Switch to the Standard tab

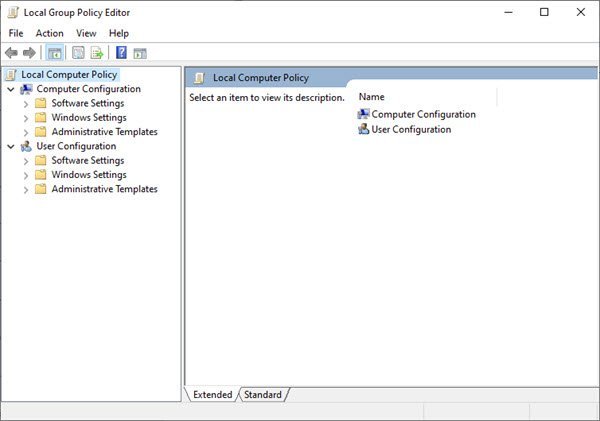coord(262,395)
